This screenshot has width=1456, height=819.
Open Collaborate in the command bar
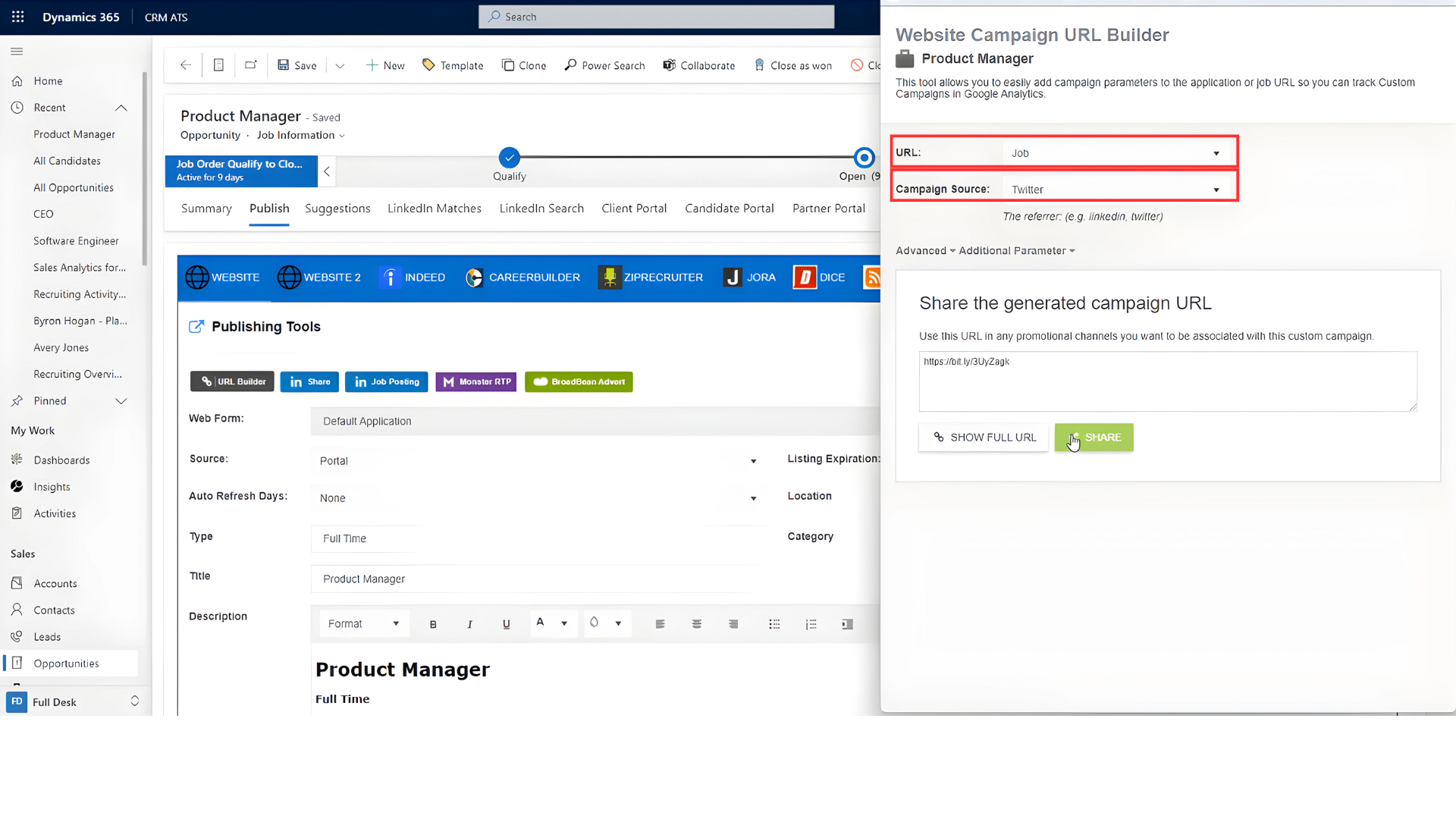699,65
